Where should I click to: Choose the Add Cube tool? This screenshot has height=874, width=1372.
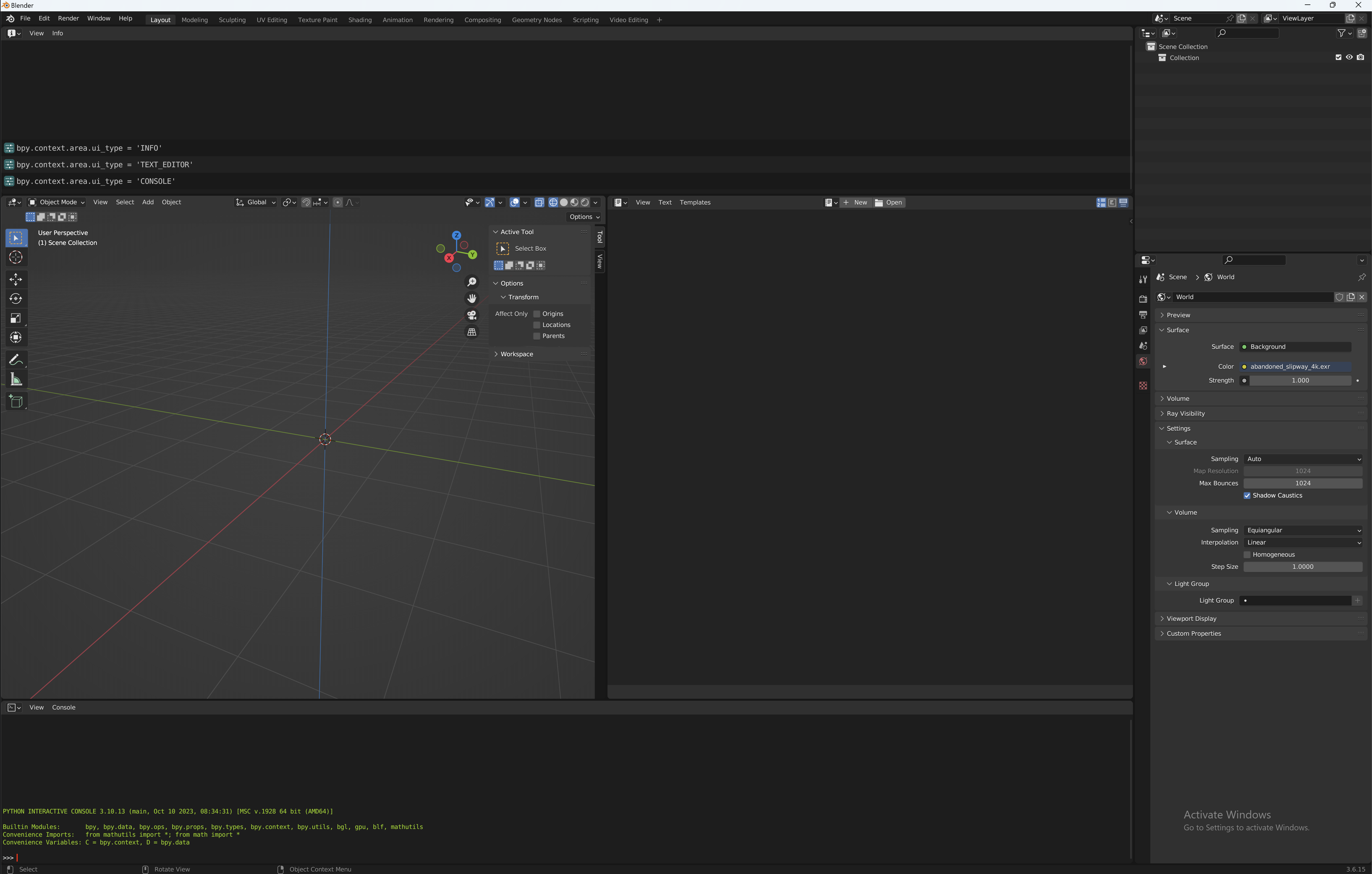point(16,401)
